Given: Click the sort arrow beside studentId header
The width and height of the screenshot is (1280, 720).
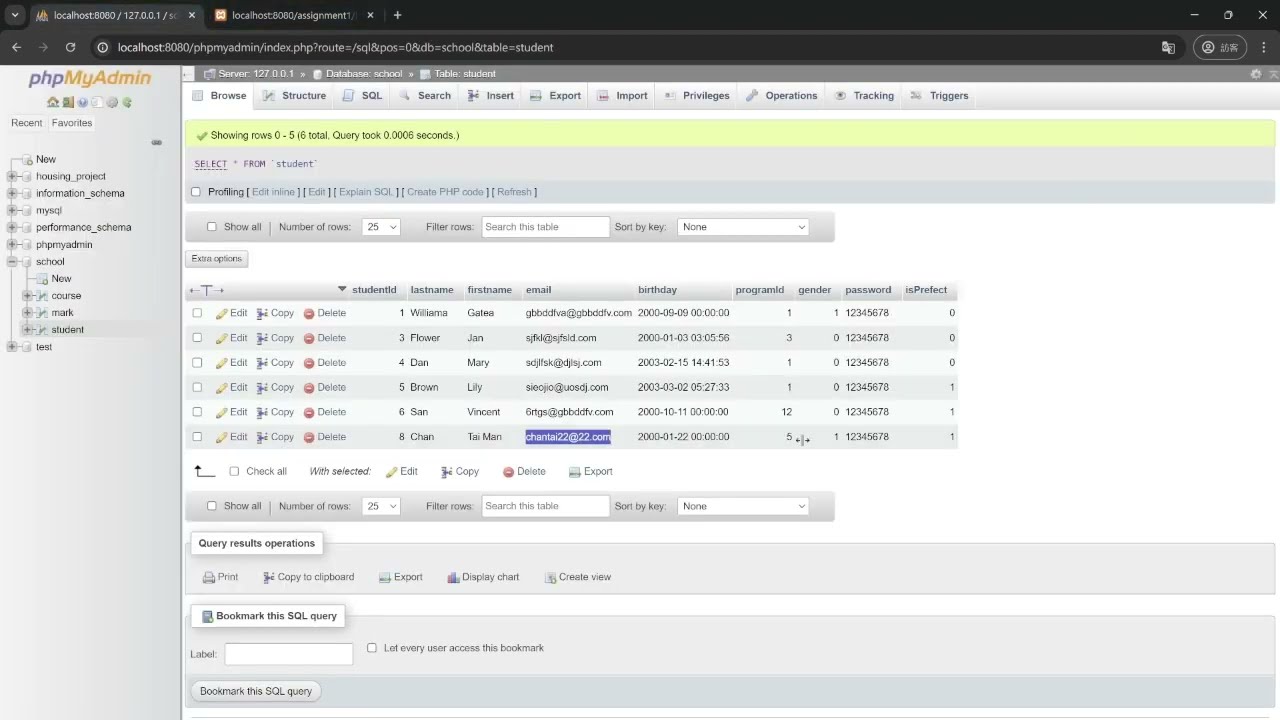Looking at the screenshot, I should tap(342, 290).
